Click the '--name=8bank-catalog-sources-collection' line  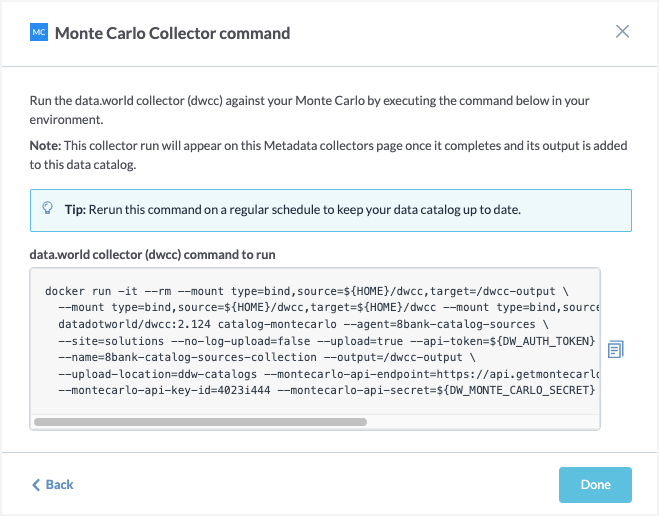point(267,357)
